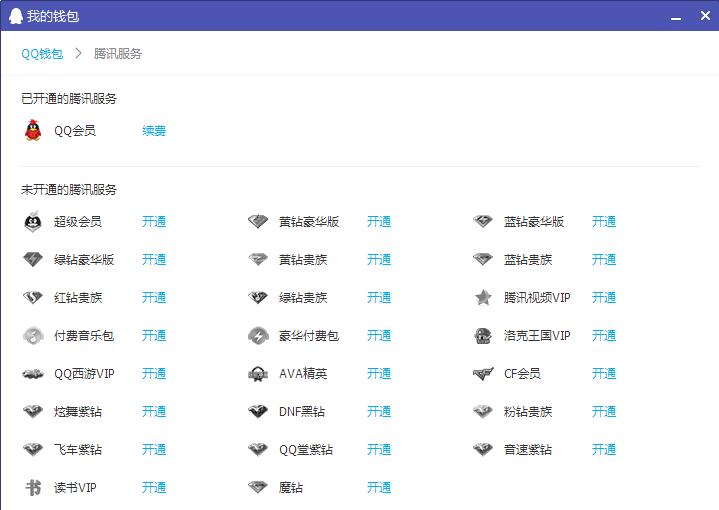Activate 绿钻豪华版 with 开通 link
The image size is (719, 510).
[154, 260]
